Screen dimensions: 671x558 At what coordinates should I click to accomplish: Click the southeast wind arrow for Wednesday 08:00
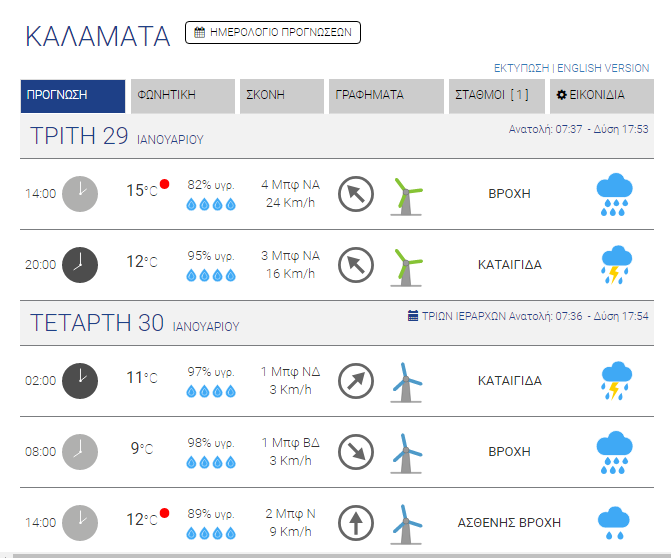point(356,451)
